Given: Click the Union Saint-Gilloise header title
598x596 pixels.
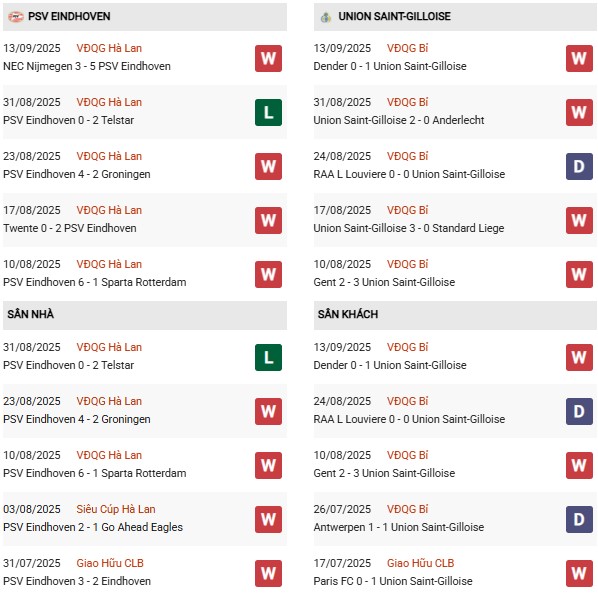Looking at the screenshot, I should [394, 16].
